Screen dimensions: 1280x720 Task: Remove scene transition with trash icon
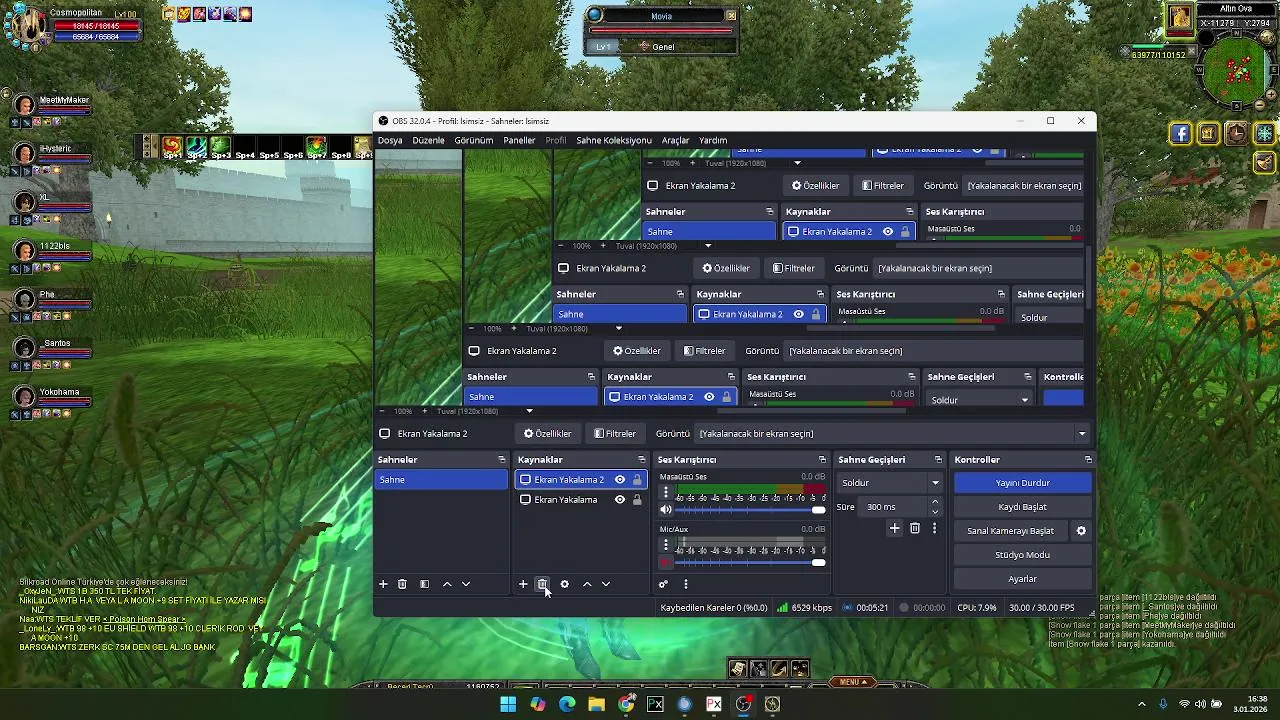(x=915, y=528)
